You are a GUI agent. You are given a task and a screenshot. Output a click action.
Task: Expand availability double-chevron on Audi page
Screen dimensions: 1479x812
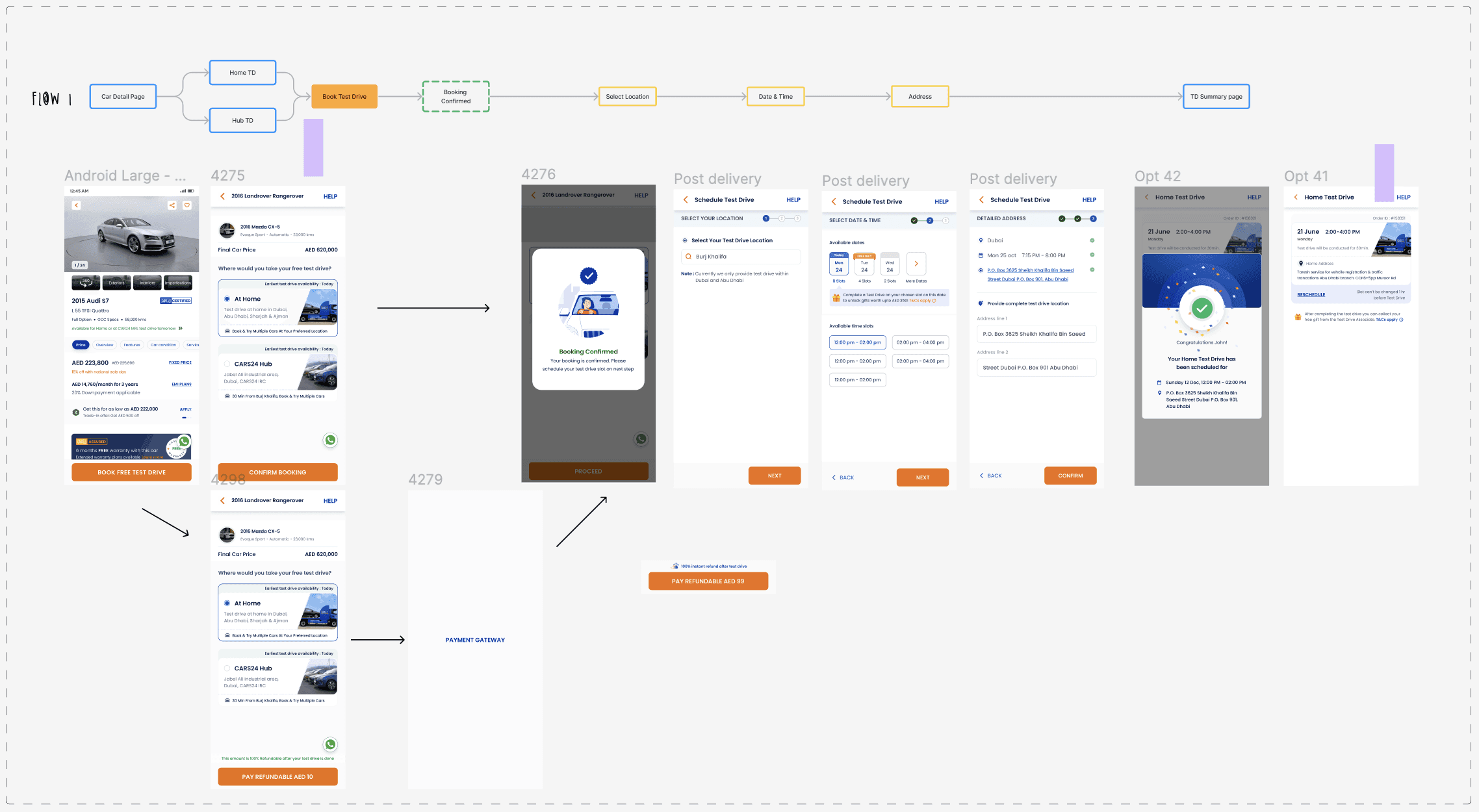[x=181, y=329]
